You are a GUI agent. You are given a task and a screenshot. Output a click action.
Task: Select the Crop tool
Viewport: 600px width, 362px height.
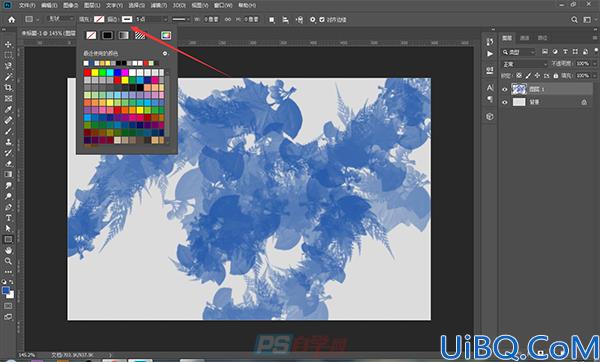(8, 88)
